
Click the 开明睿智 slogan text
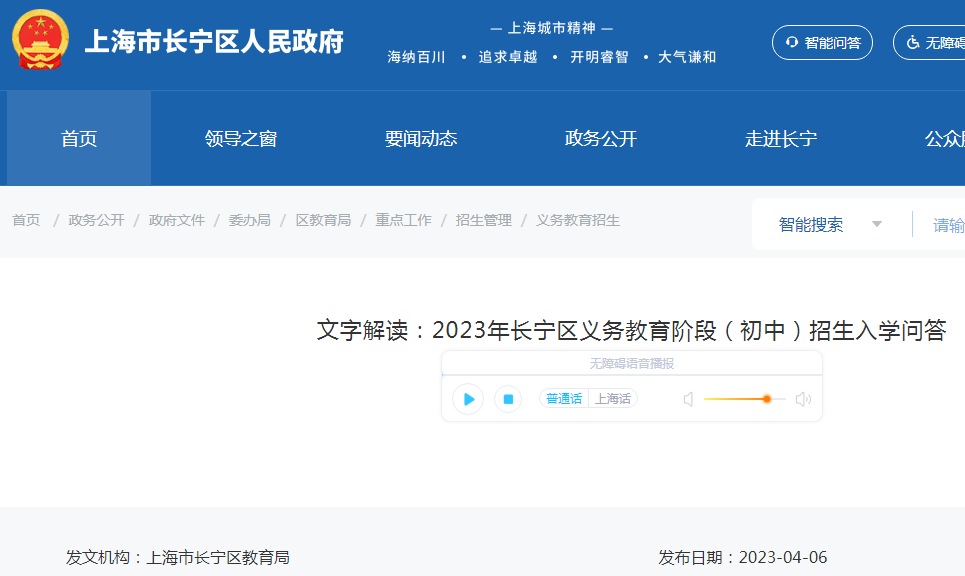[599, 57]
